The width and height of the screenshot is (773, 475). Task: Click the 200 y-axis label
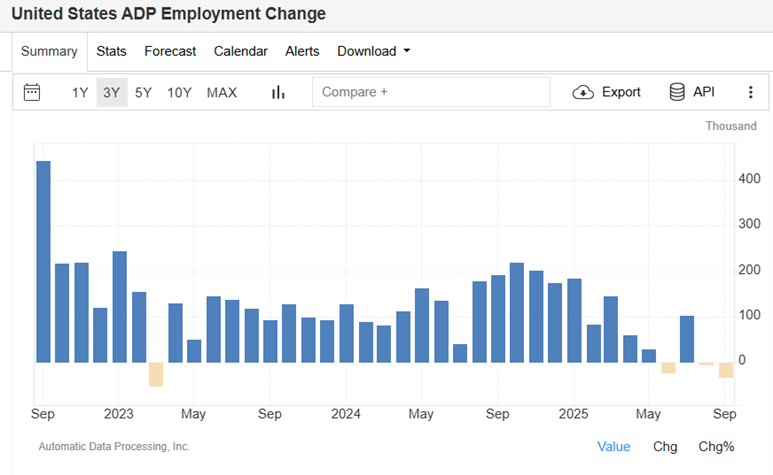(x=749, y=270)
